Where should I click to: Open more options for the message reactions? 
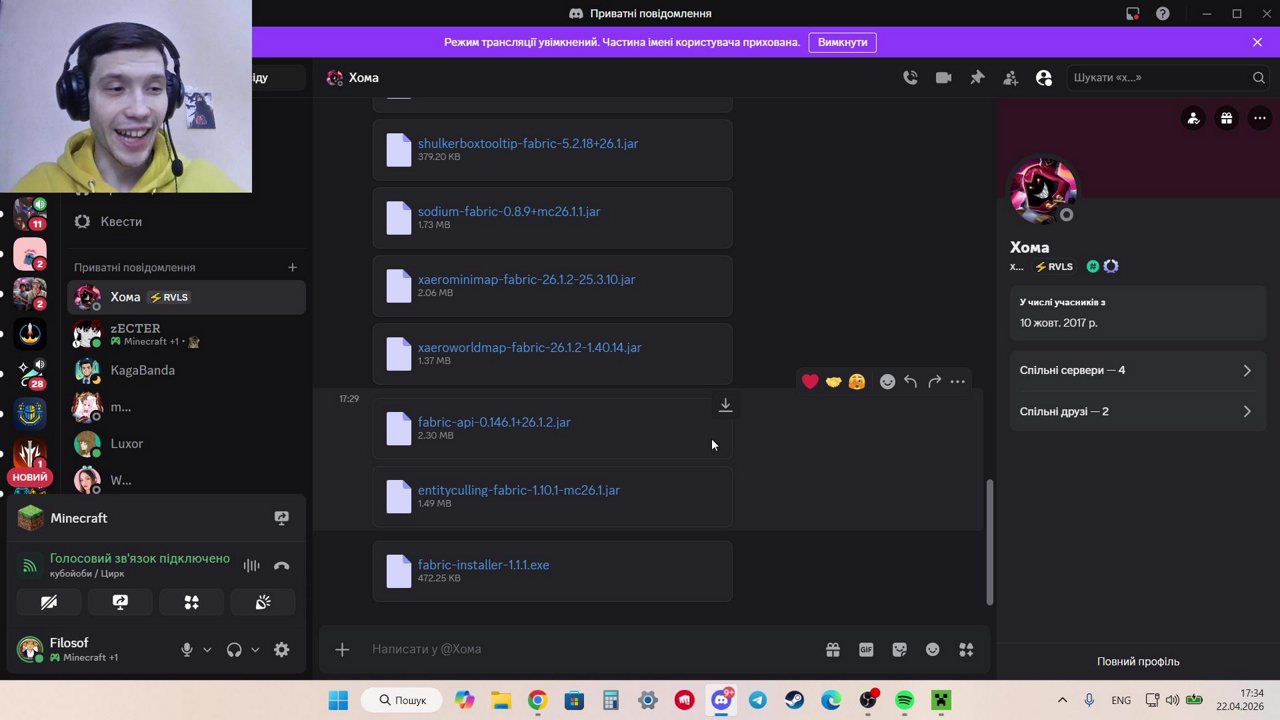(x=957, y=381)
